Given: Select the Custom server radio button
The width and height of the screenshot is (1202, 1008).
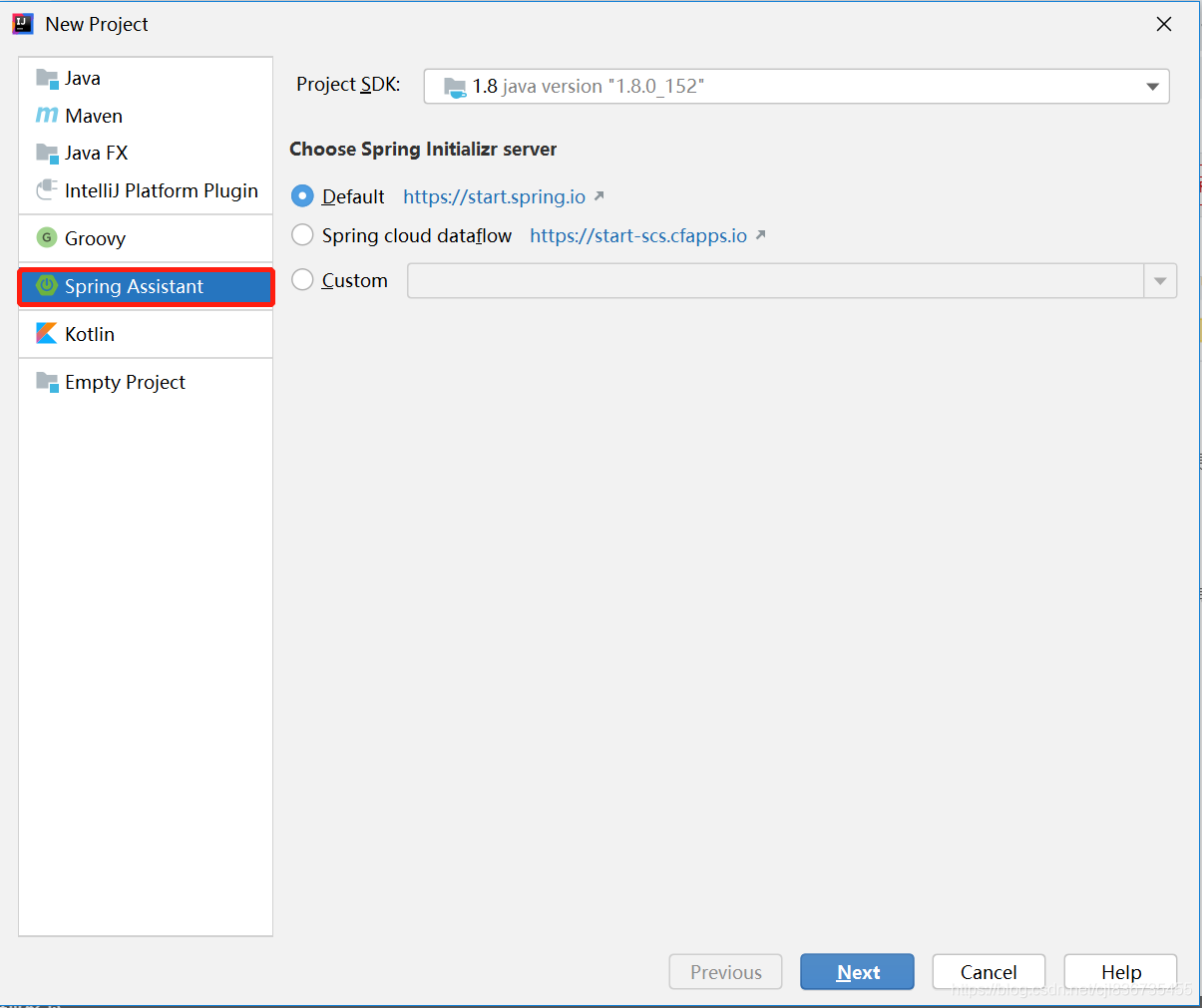Looking at the screenshot, I should click(x=302, y=280).
